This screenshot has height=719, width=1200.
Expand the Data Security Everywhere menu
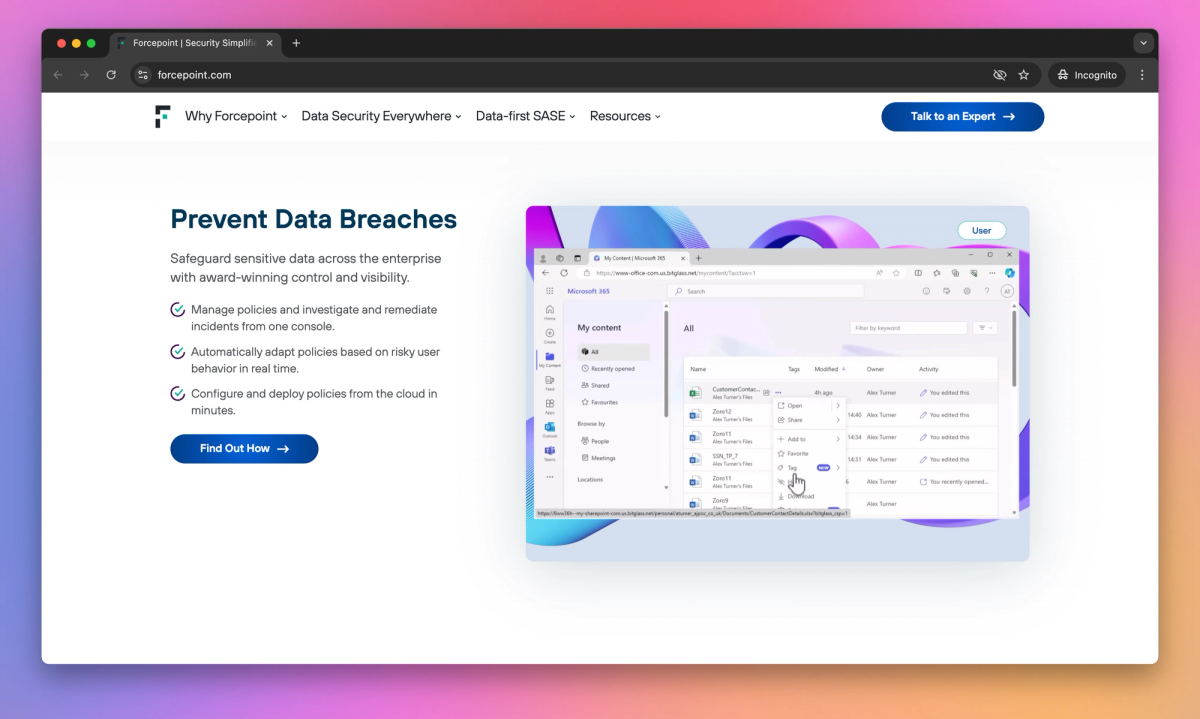click(x=381, y=116)
